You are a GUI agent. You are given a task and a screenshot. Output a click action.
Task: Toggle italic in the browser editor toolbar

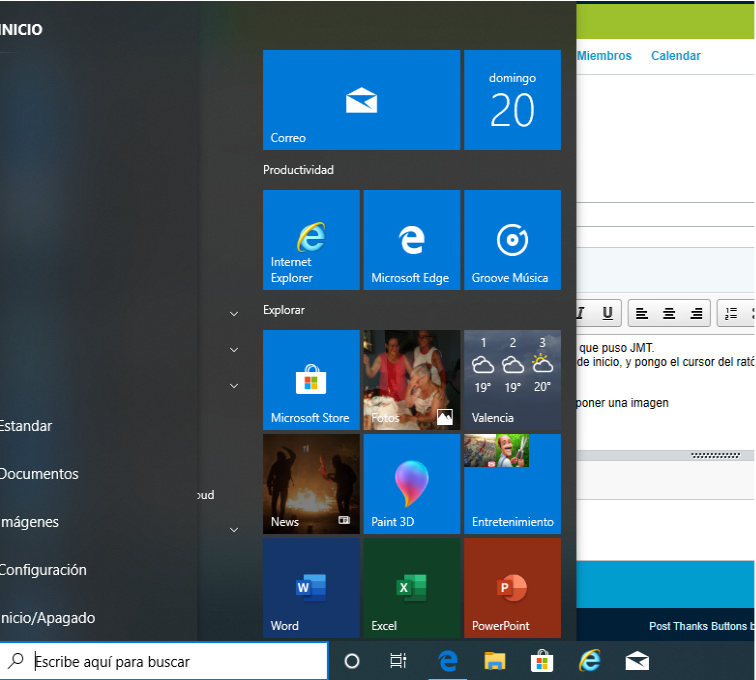(581, 313)
